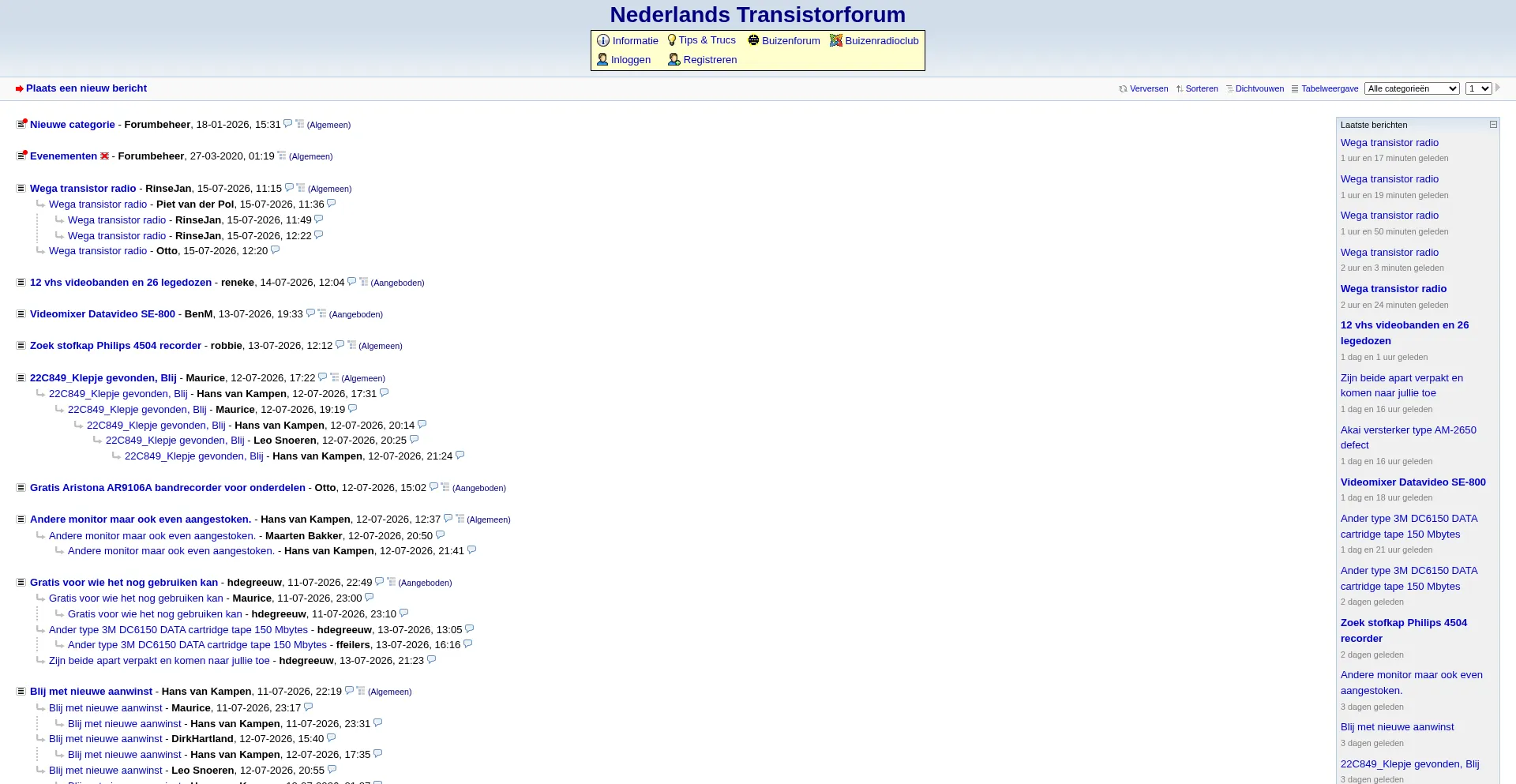Open thread-view icon of Zoek stofkap Philips thread

click(x=352, y=345)
